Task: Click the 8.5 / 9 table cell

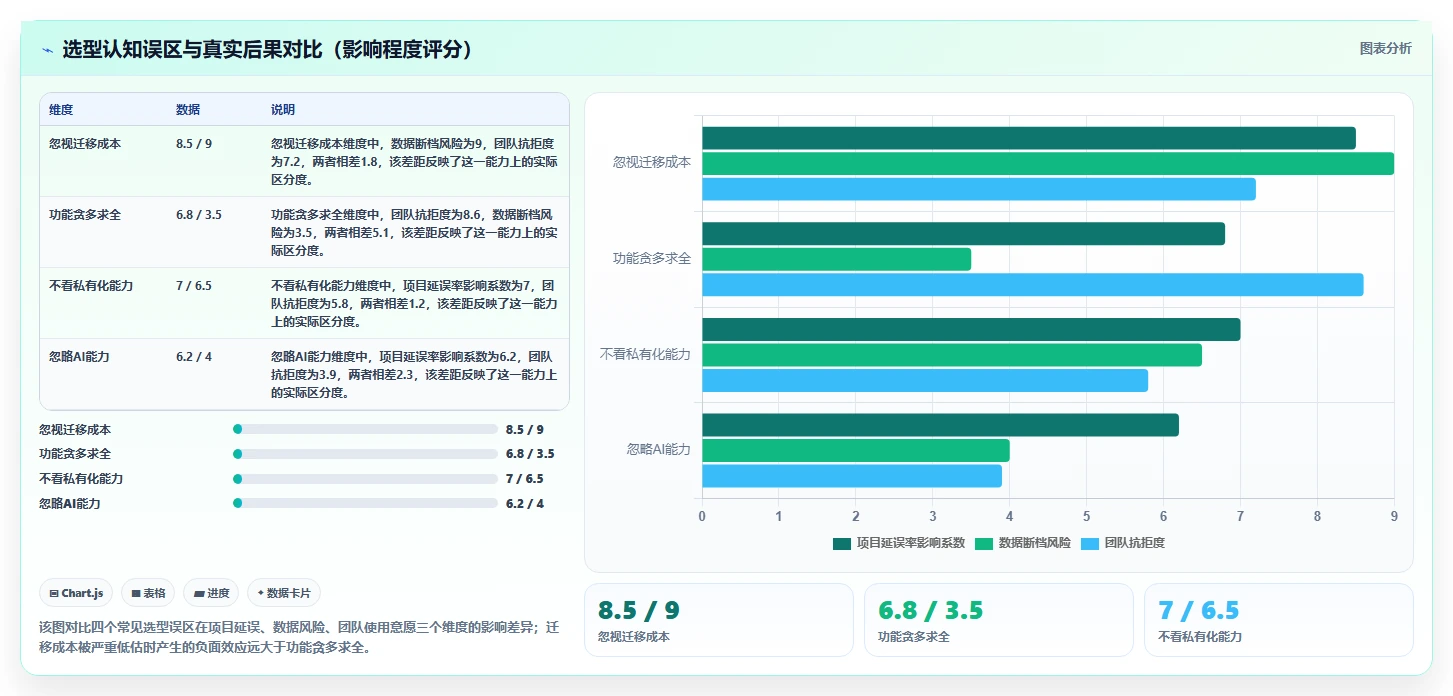Action: coord(194,144)
